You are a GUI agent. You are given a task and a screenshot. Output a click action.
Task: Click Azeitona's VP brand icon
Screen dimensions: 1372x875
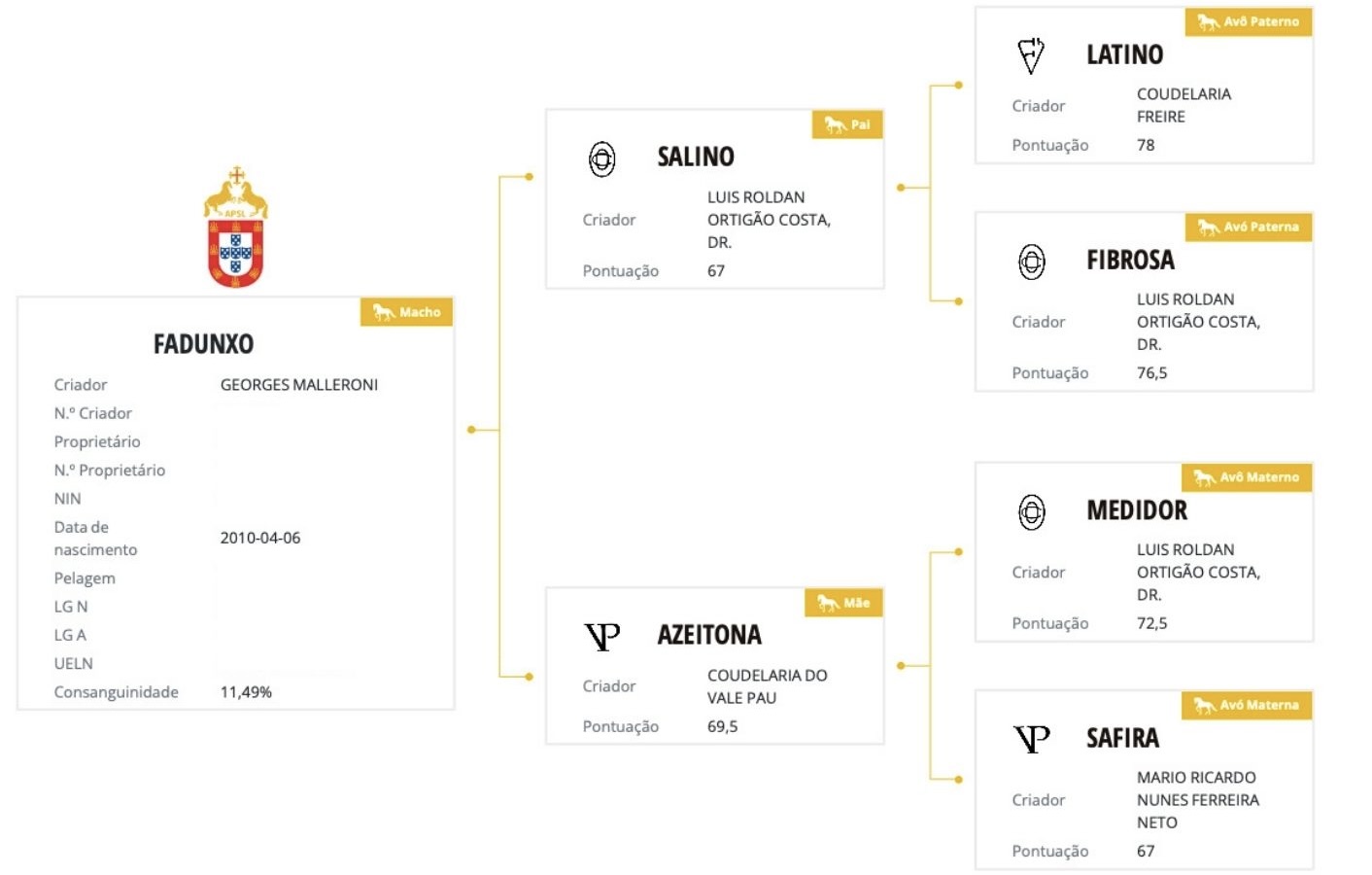(x=602, y=637)
